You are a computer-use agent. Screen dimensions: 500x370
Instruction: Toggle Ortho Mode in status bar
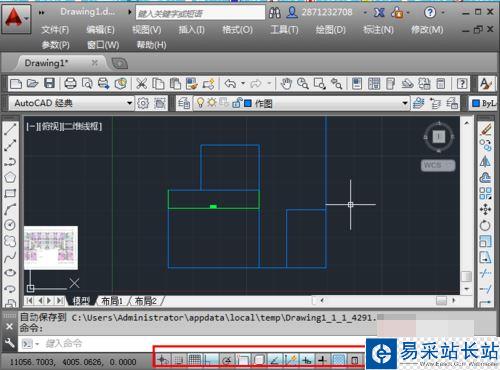(x=210, y=360)
